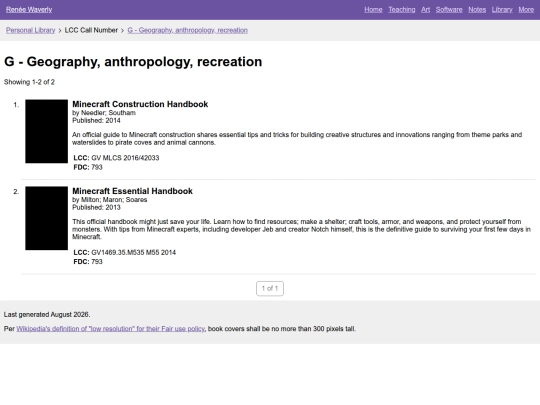Viewport: 540px width, 405px height.
Task: Click the Personal Library breadcrumb link
Action: tap(30, 30)
